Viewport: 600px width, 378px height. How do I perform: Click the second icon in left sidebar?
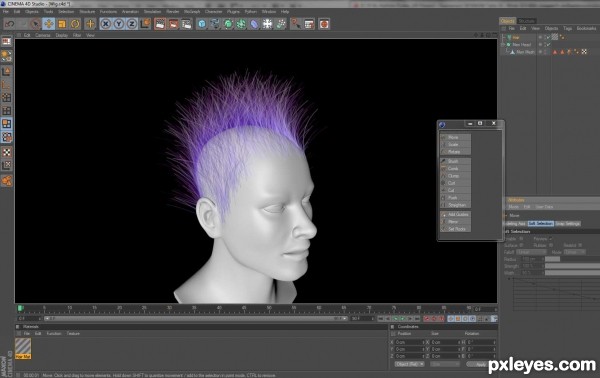pyautogui.click(x=7, y=56)
